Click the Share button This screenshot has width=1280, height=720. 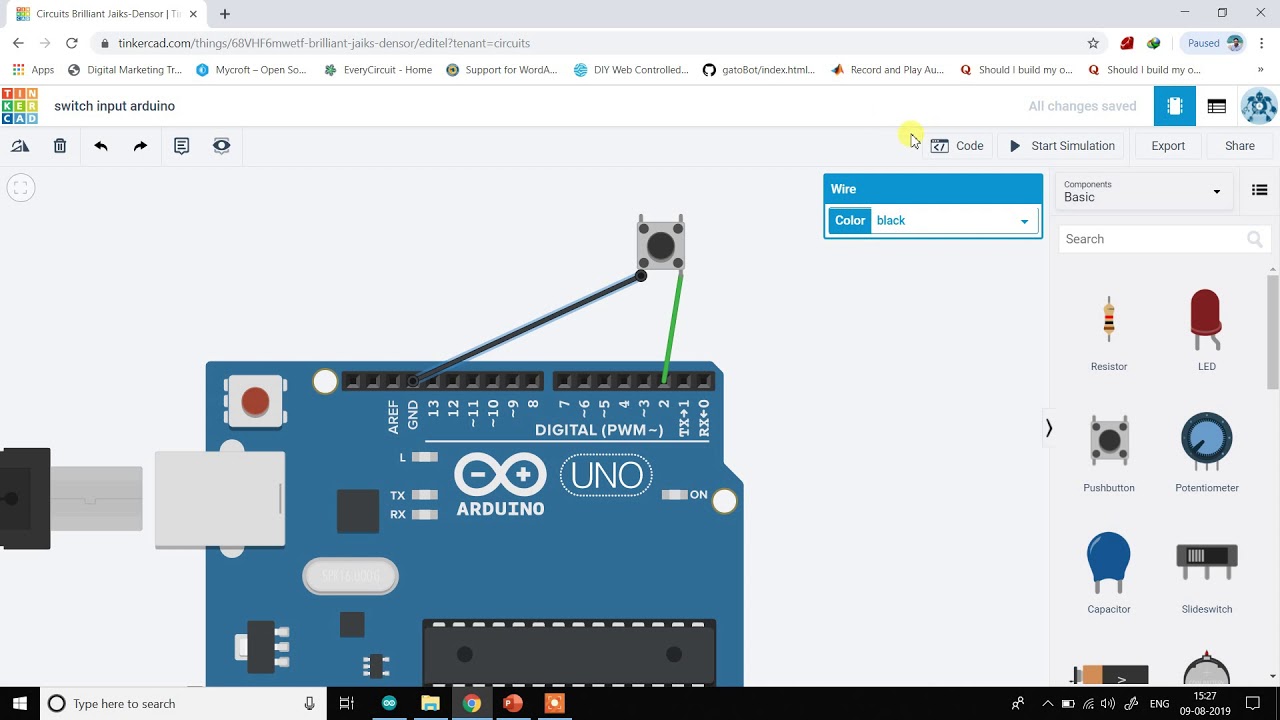1240,146
